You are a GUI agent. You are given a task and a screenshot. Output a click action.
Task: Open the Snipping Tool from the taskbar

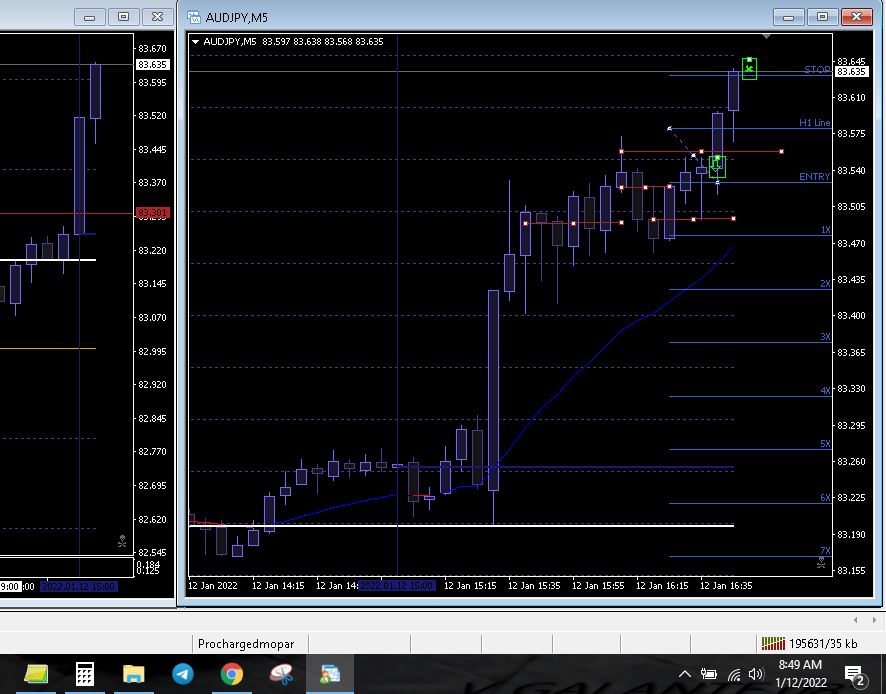(x=281, y=674)
